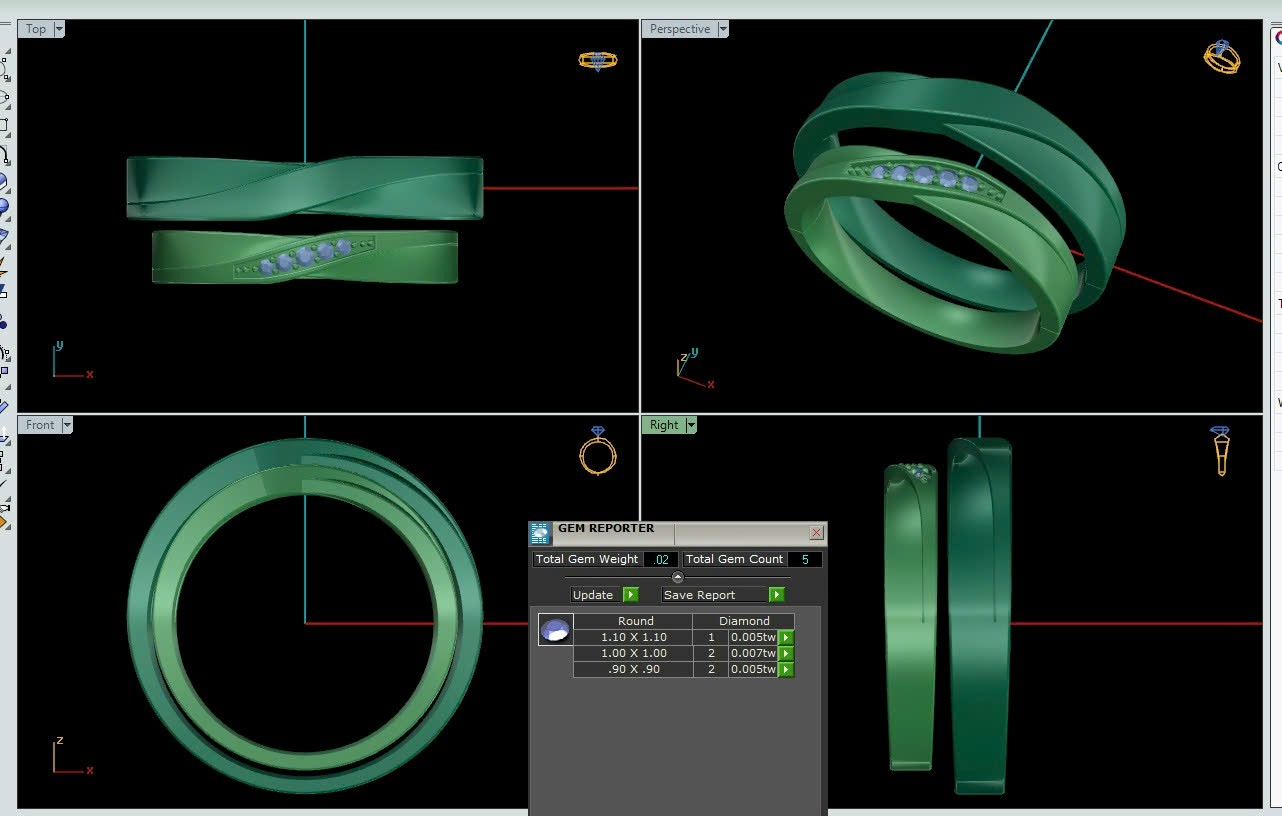Image resolution: width=1282 pixels, height=816 pixels.
Task: Open the Top viewport dropdown arrow
Action: point(59,29)
